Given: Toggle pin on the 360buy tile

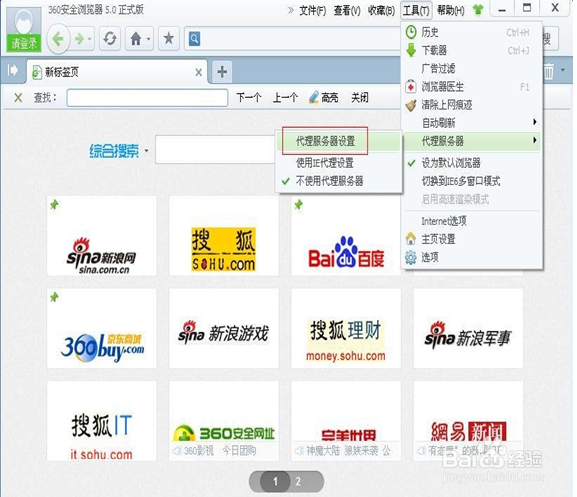Looking at the screenshot, I should coord(54,297).
